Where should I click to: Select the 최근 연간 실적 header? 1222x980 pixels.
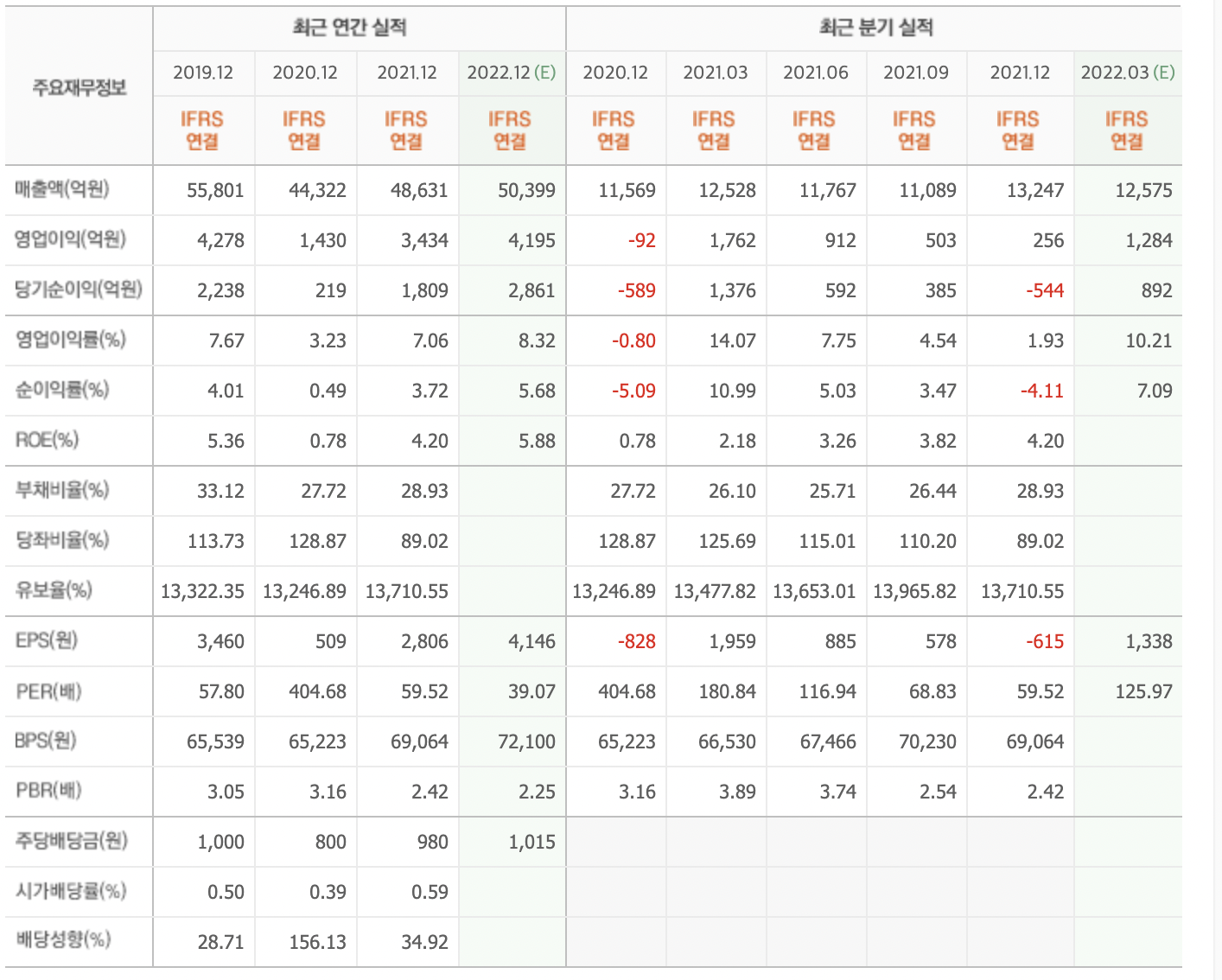pyautogui.click(x=349, y=28)
